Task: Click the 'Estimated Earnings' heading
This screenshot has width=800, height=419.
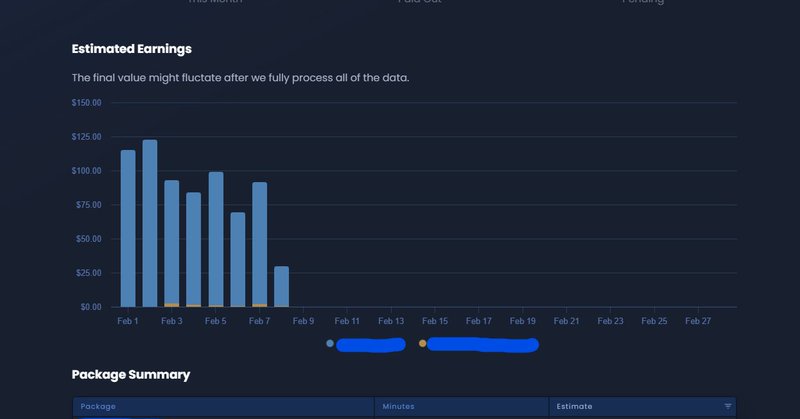Action: coord(132,49)
